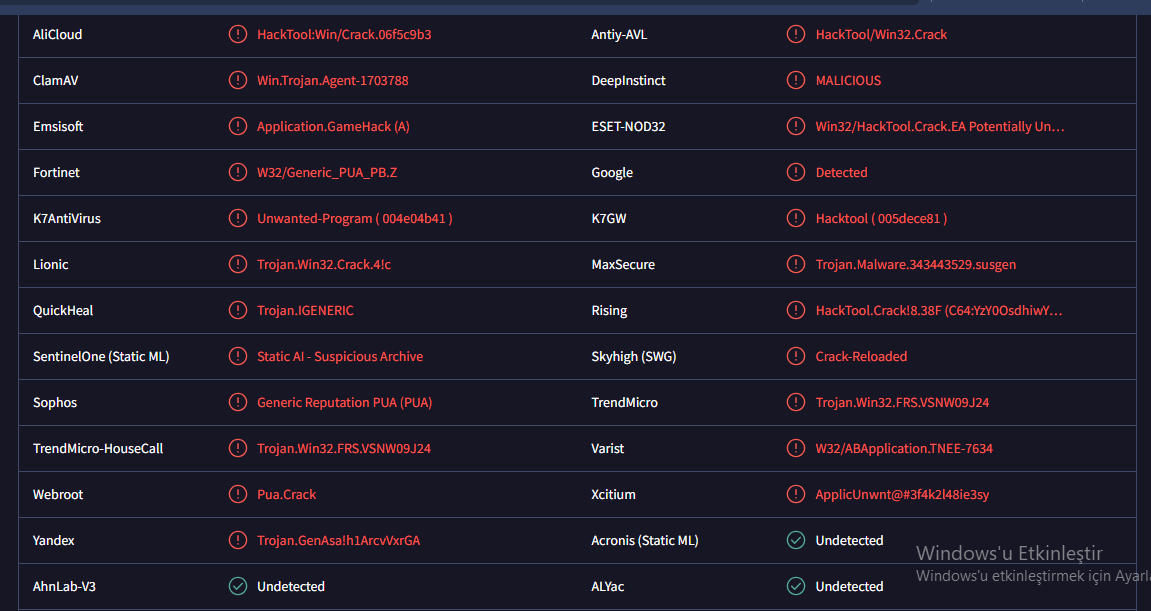Click the Hacktool ( 005dece81 ) result
The width and height of the screenshot is (1151, 611).
point(881,219)
